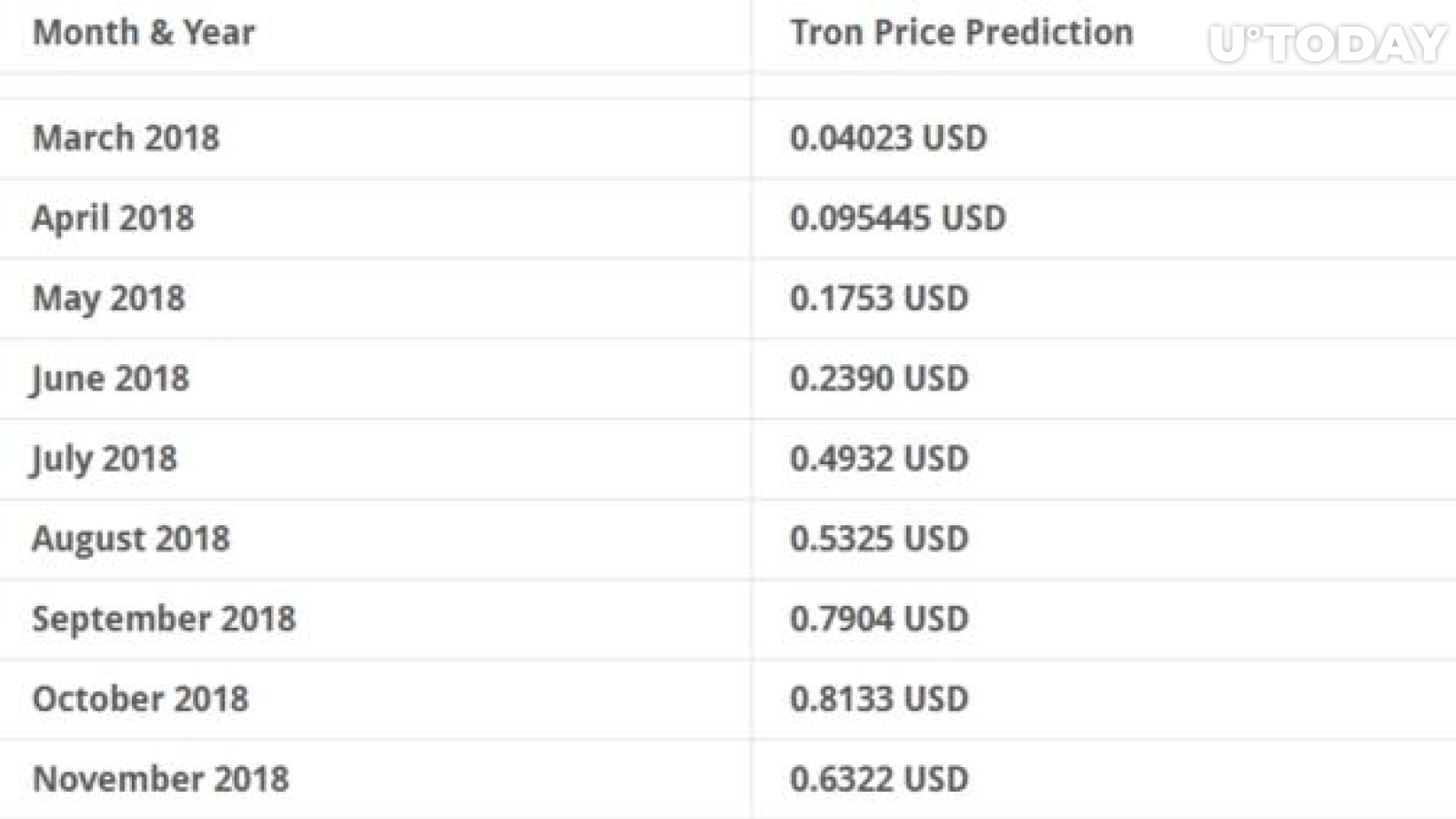Click the March 2018 row label
Screen dimensions: 1456x819
126,137
